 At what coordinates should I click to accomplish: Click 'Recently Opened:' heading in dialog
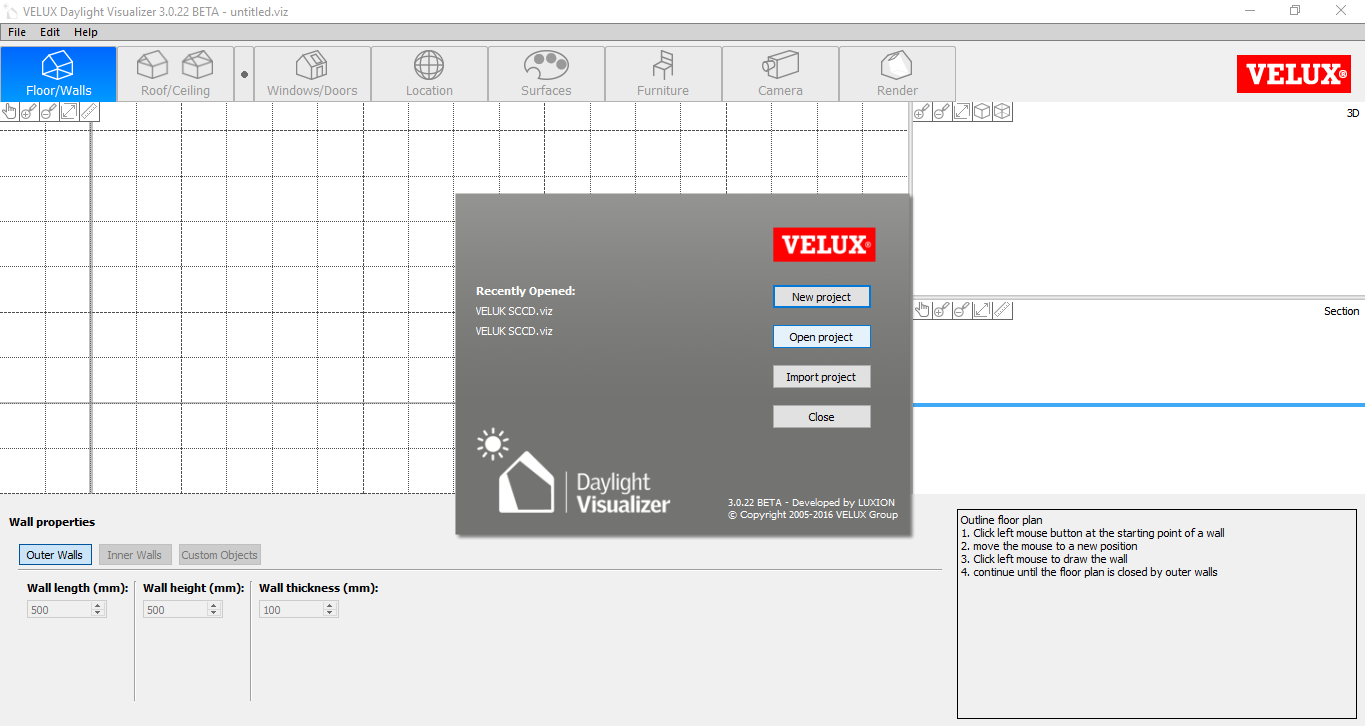pos(526,291)
